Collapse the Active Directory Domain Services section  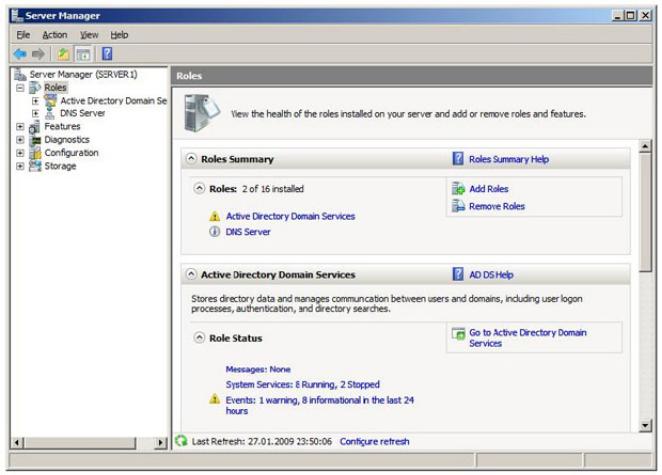[x=191, y=274]
